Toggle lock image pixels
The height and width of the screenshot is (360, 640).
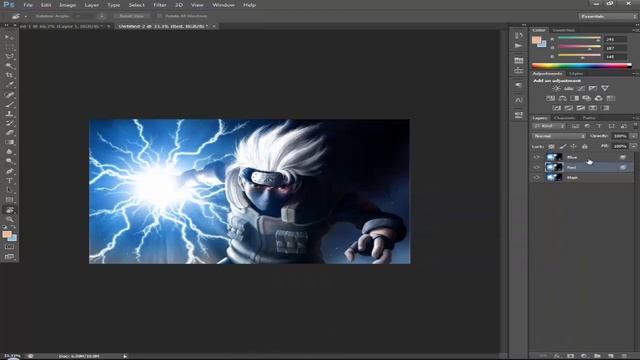[563, 146]
